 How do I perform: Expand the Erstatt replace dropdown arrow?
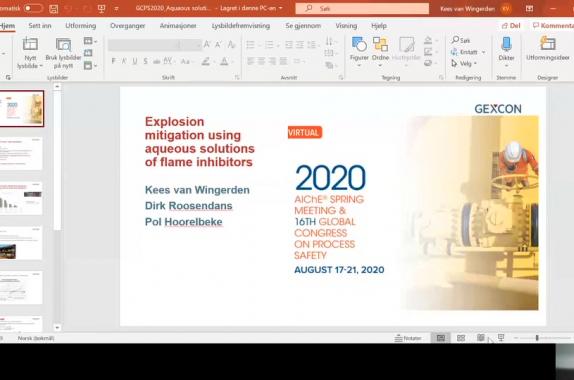(x=483, y=52)
